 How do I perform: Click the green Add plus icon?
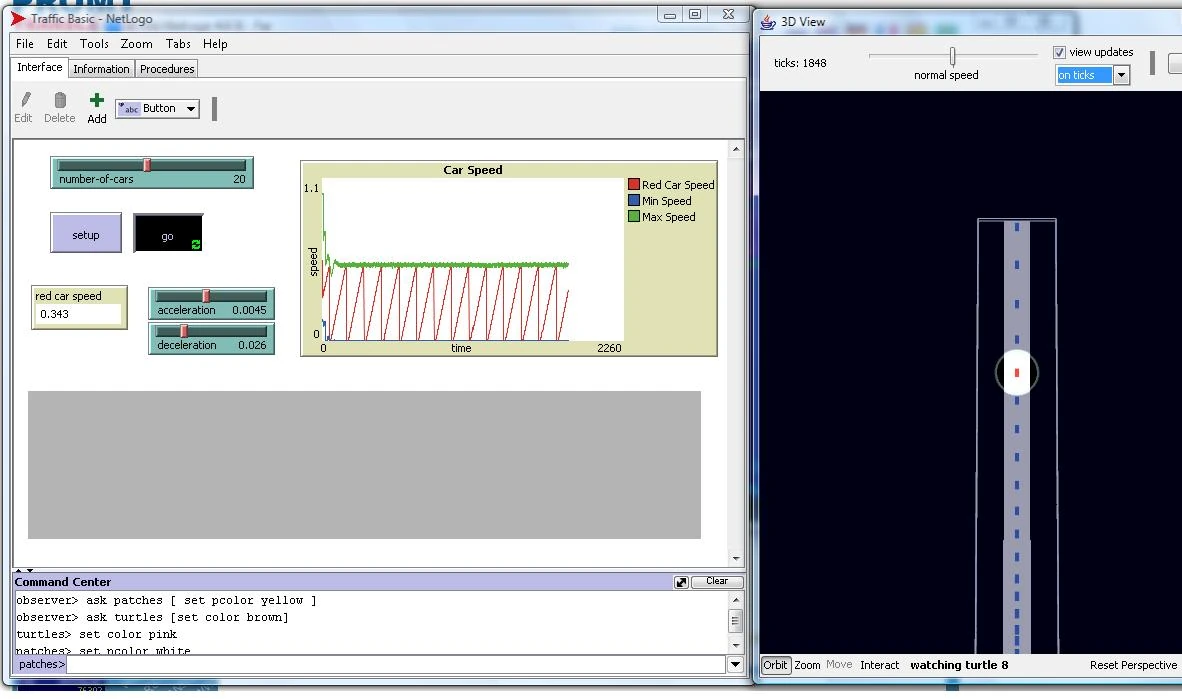[96, 100]
